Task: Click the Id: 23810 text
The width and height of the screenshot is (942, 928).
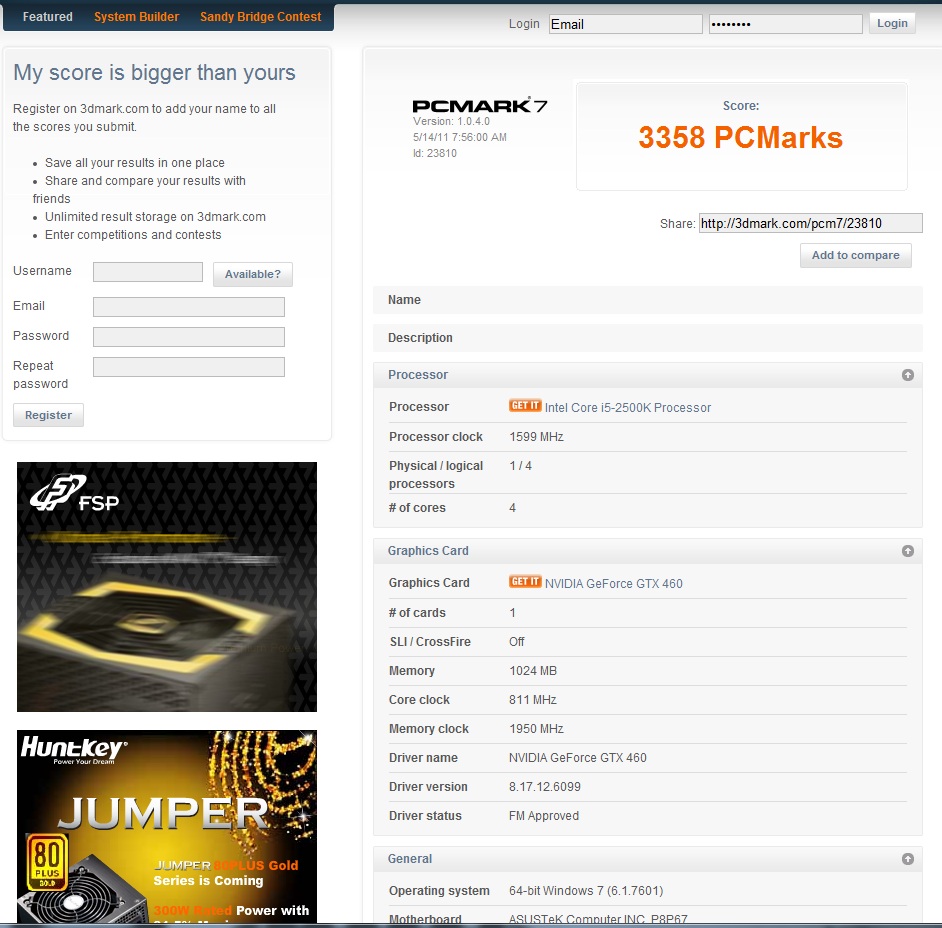Action: 434,153
